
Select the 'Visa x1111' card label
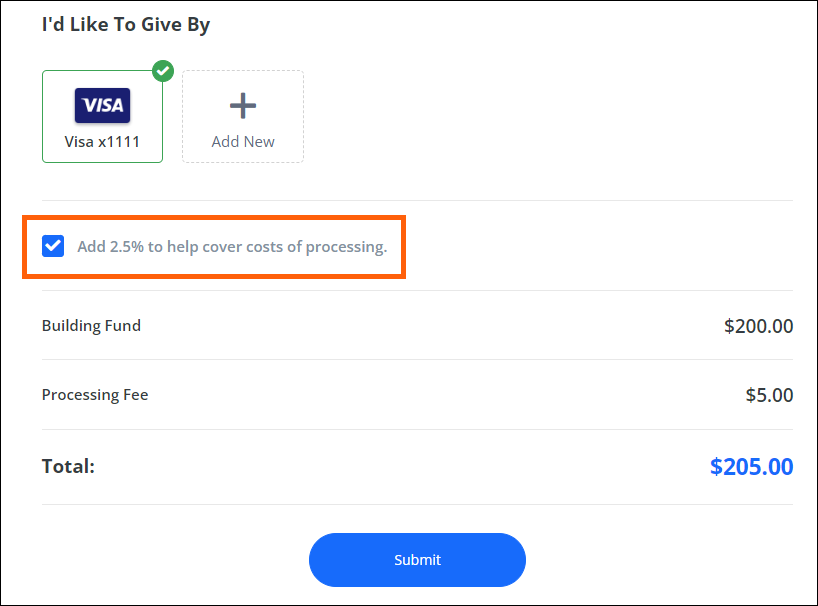(x=102, y=142)
